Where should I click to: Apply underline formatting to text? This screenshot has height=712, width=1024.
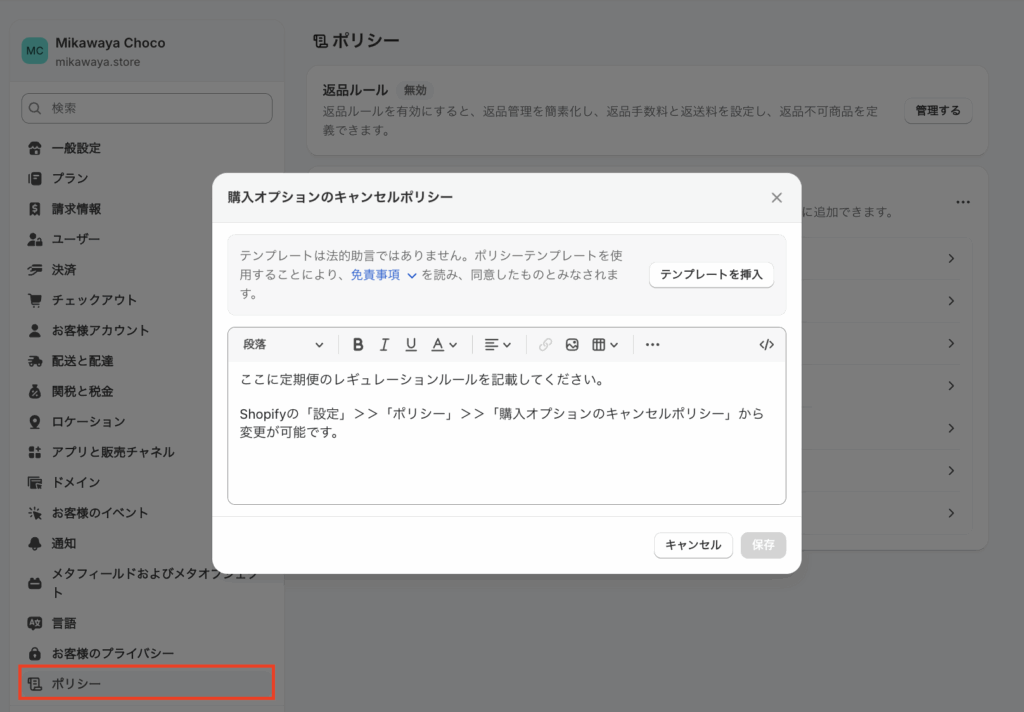[x=410, y=344]
